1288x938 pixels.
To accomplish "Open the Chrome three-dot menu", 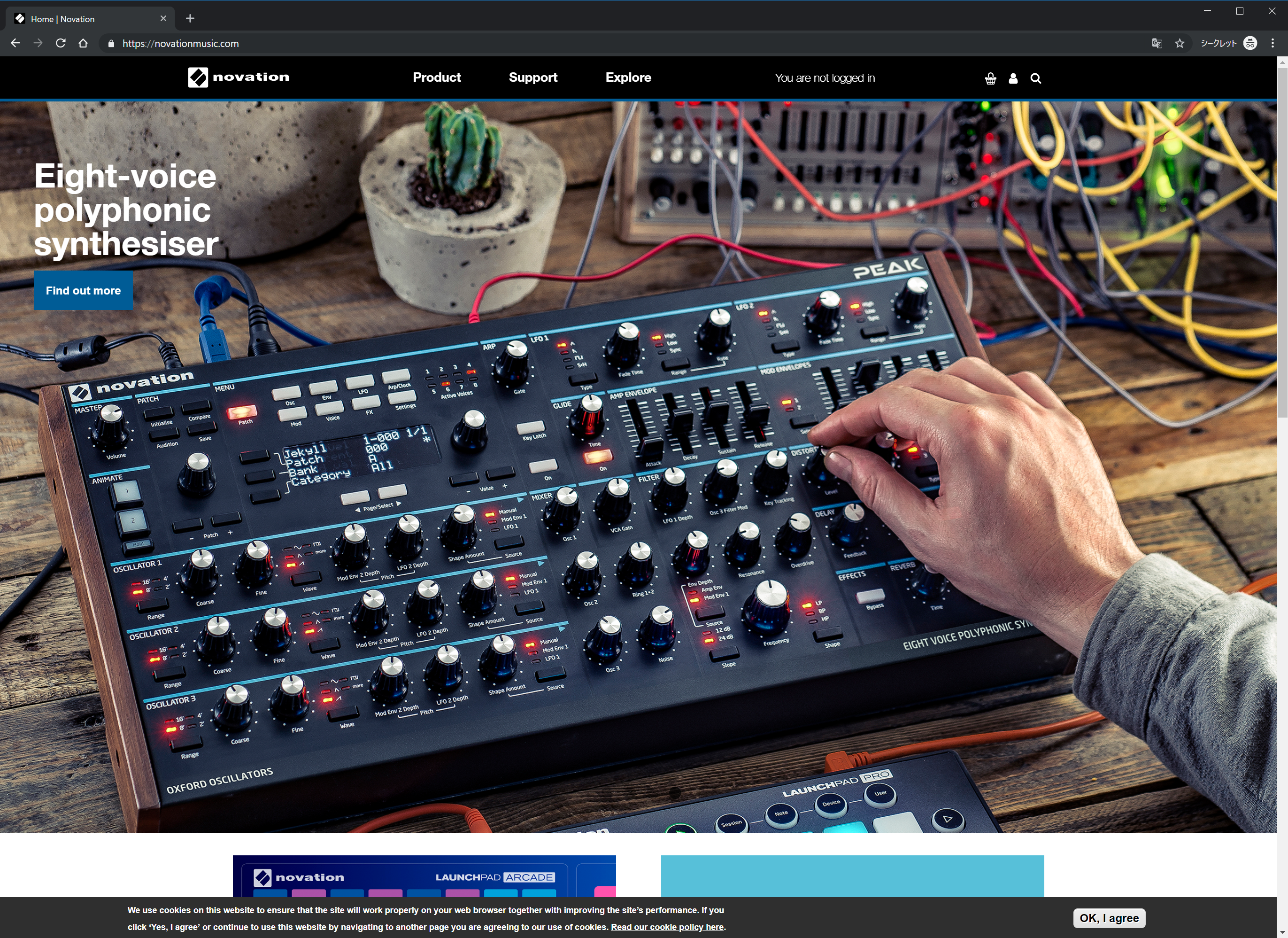I will click(x=1273, y=43).
